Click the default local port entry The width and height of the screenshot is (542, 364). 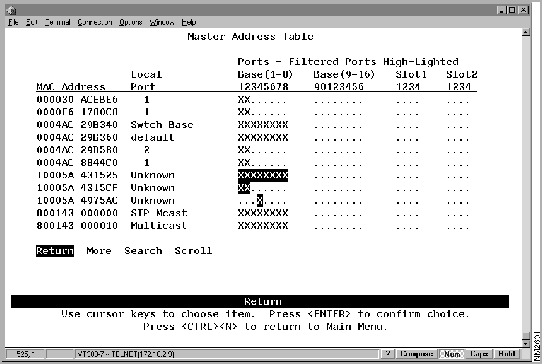pyautogui.click(x=152, y=137)
